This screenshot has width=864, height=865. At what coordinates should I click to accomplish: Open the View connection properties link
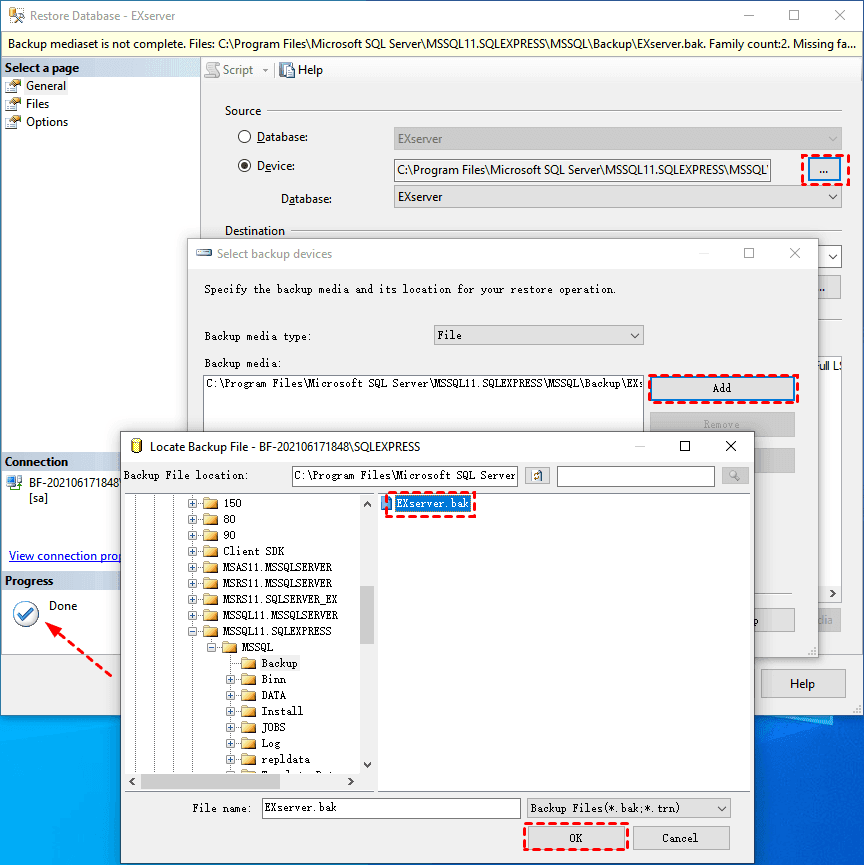65,556
